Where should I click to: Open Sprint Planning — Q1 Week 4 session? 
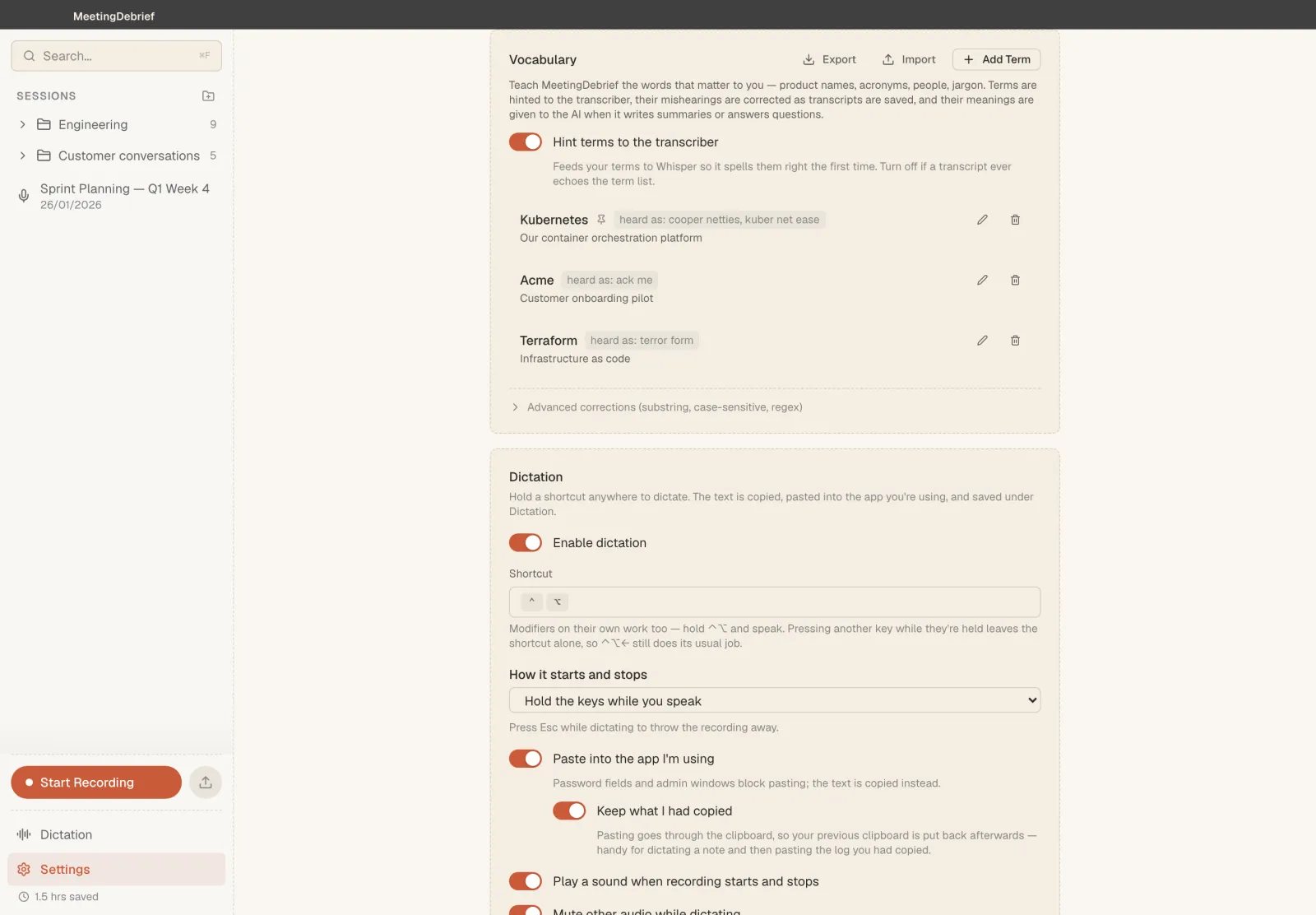[x=116, y=196]
